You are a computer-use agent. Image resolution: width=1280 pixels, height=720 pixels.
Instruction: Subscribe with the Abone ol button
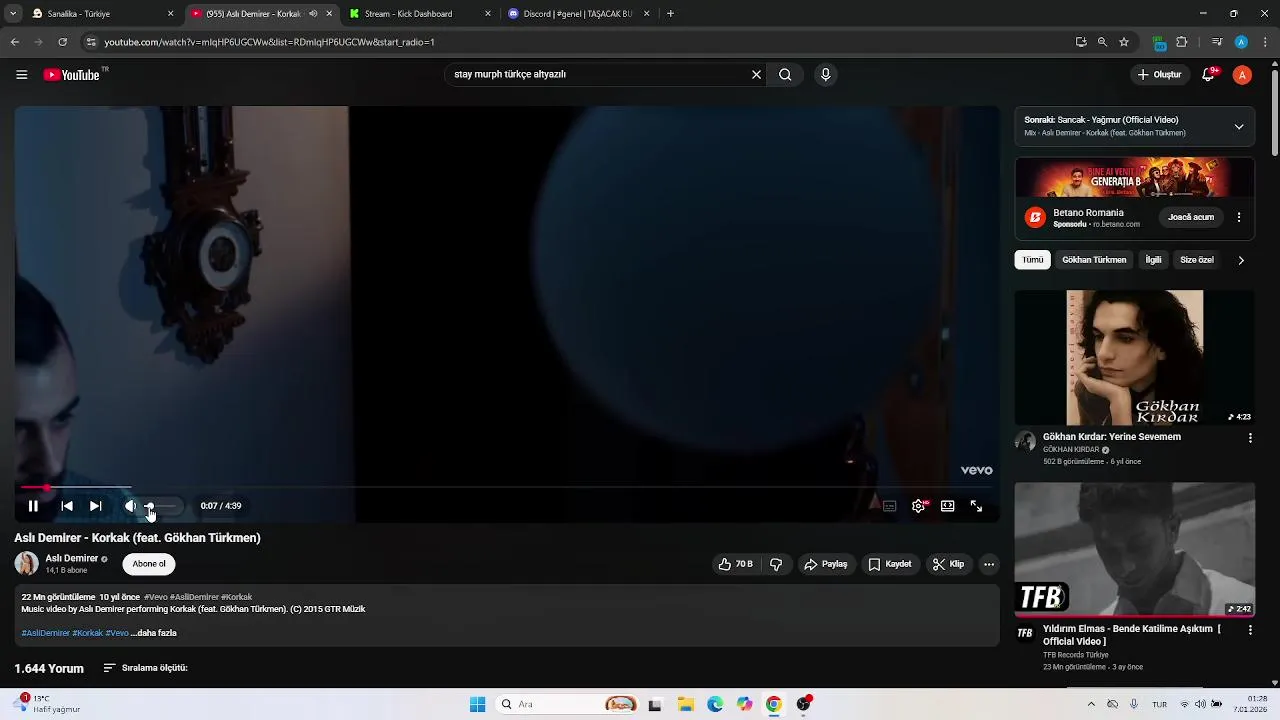[x=149, y=564]
